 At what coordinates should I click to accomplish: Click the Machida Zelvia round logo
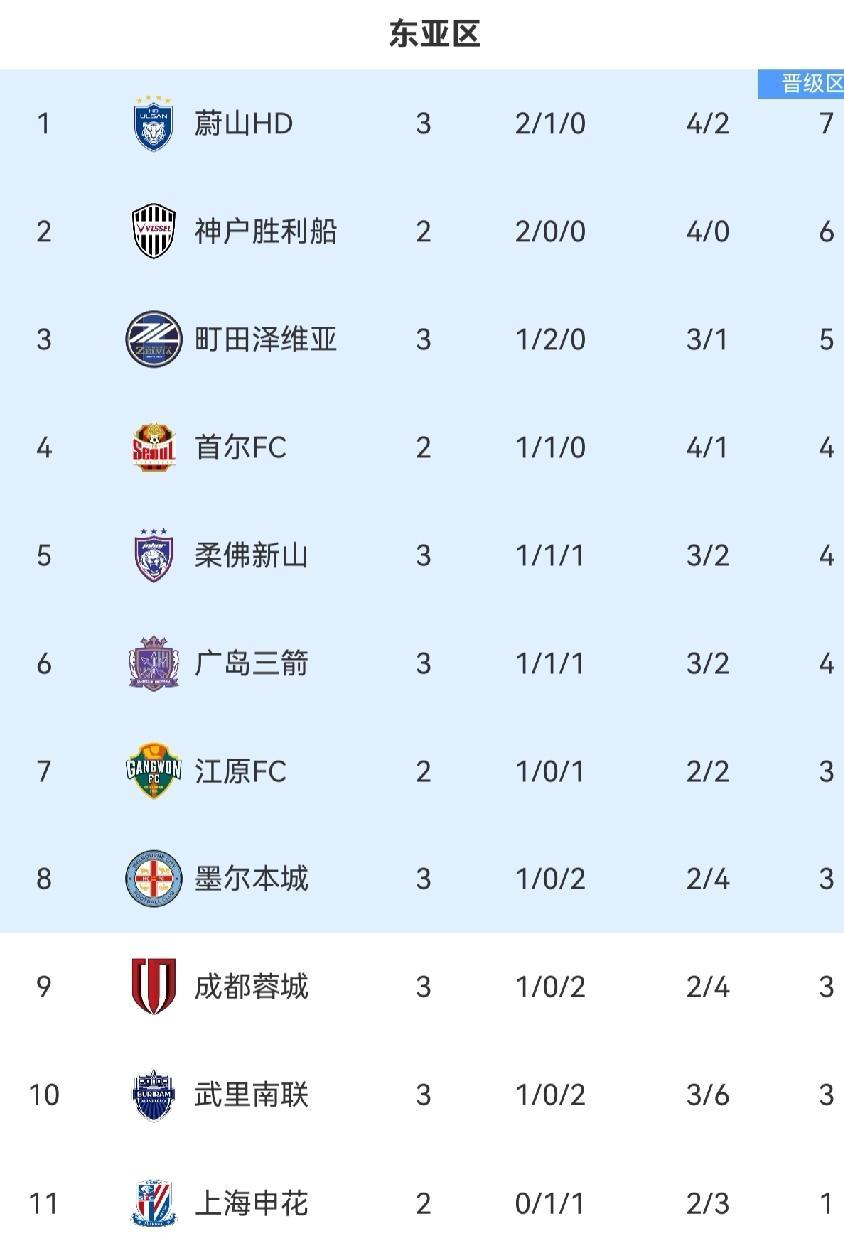(154, 339)
